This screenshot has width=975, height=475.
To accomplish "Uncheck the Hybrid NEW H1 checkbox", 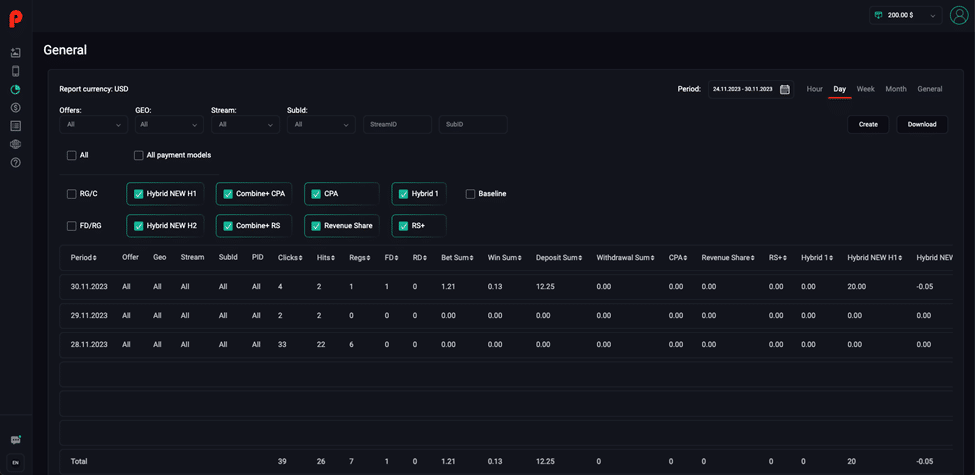I will 139,194.
